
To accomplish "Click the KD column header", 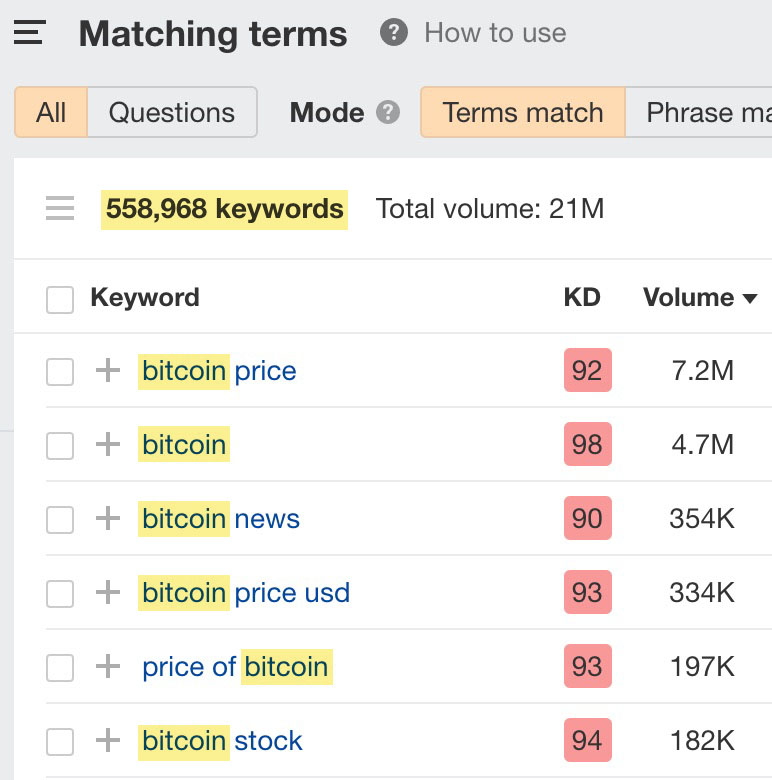I will (582, 298).
